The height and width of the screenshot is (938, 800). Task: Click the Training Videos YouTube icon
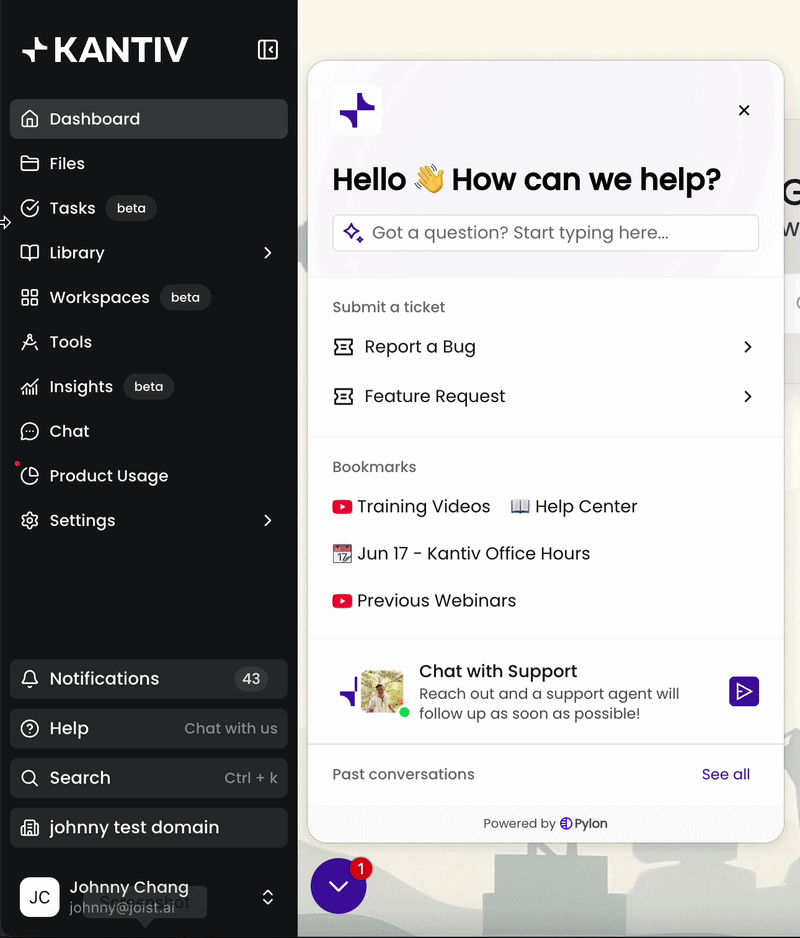click(342, 507)
